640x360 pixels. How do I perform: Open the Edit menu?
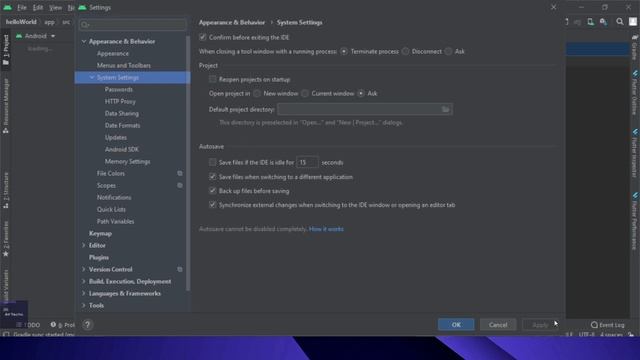pyautogui.click(x=38, y=7)
